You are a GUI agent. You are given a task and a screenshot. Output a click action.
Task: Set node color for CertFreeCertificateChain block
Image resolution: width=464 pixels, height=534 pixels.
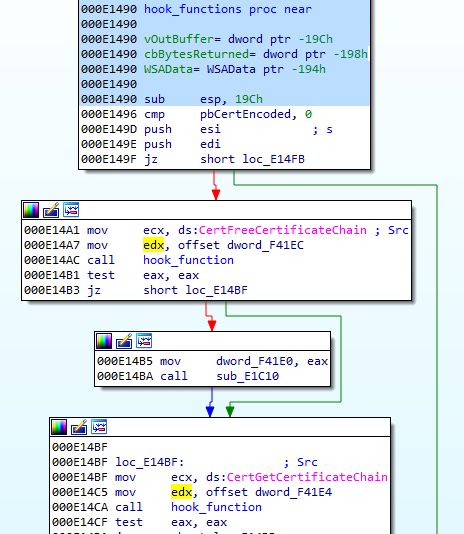click(x=31, y=210)
